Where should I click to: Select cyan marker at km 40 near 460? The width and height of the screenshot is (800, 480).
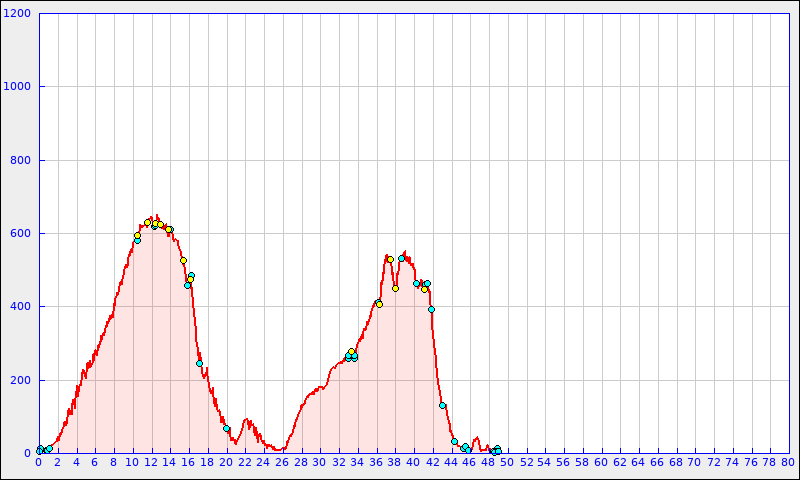point(416,283)
